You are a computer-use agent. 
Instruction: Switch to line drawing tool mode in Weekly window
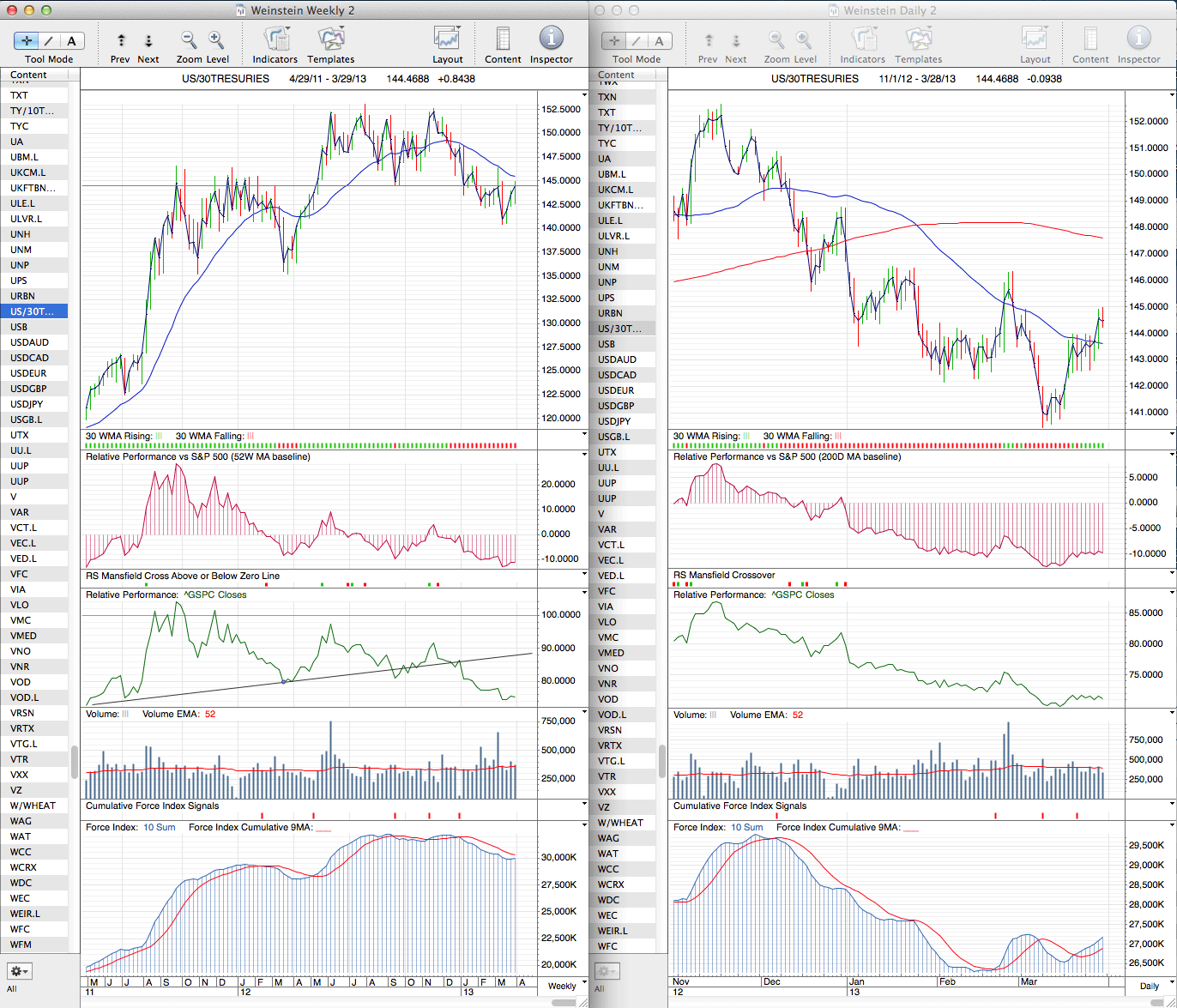(x=49, y=41)
